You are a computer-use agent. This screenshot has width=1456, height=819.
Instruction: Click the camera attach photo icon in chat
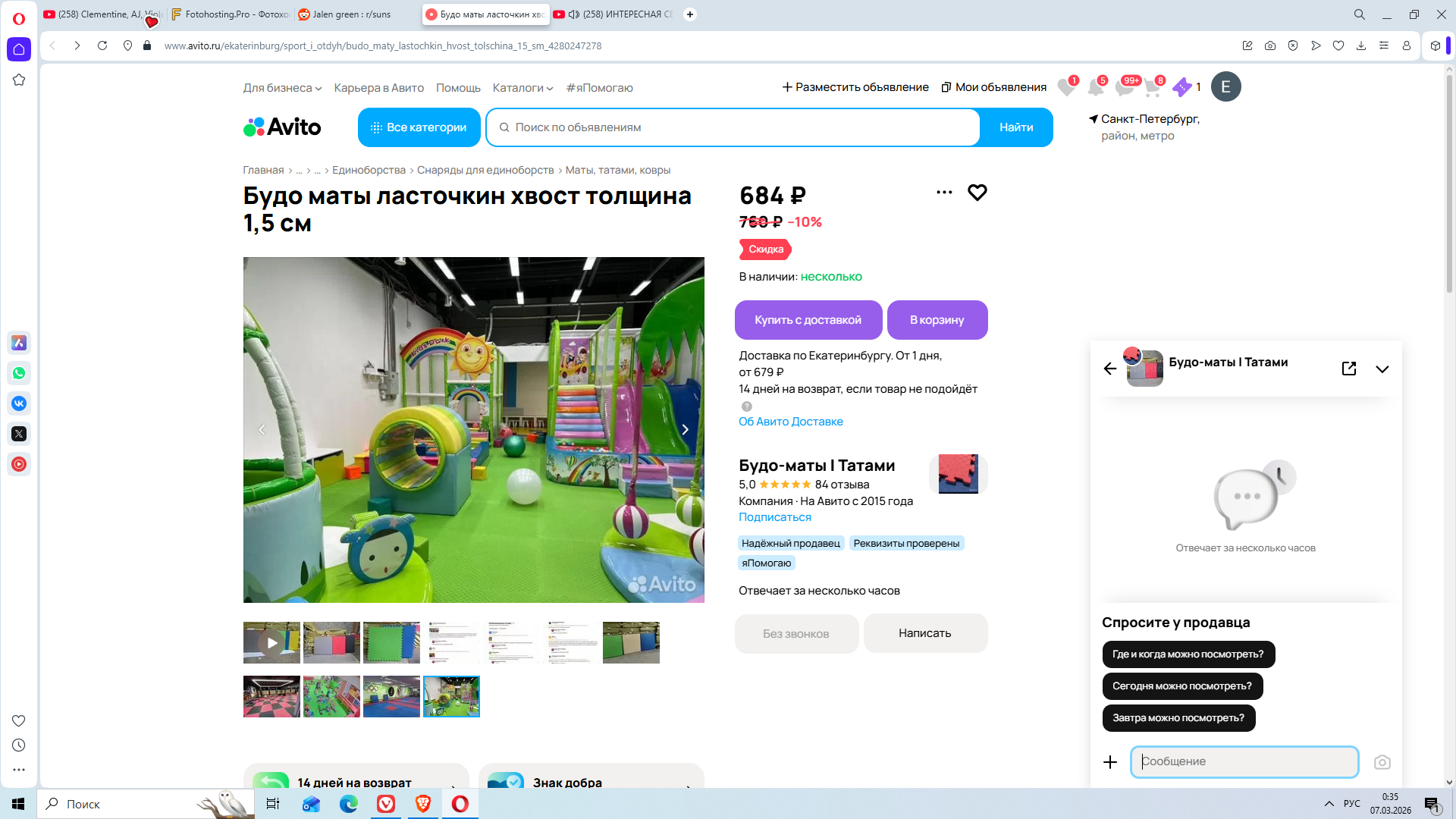pyautogui.click(x=1382, y=762)
